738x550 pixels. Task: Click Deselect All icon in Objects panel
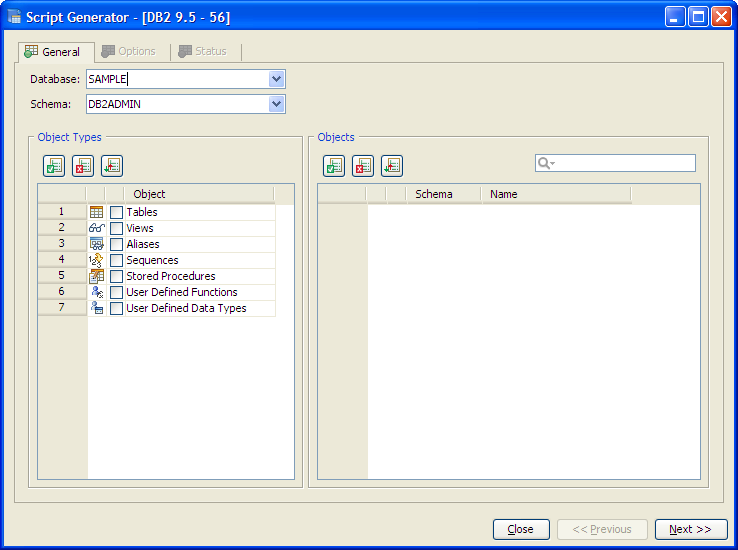pyautogui.click(x=363, y=166)
